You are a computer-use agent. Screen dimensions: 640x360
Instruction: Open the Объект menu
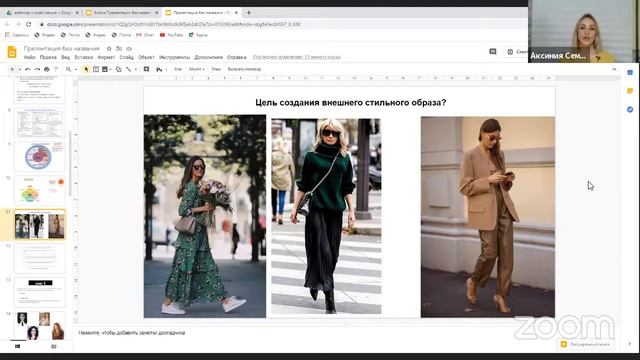(146, 58)
